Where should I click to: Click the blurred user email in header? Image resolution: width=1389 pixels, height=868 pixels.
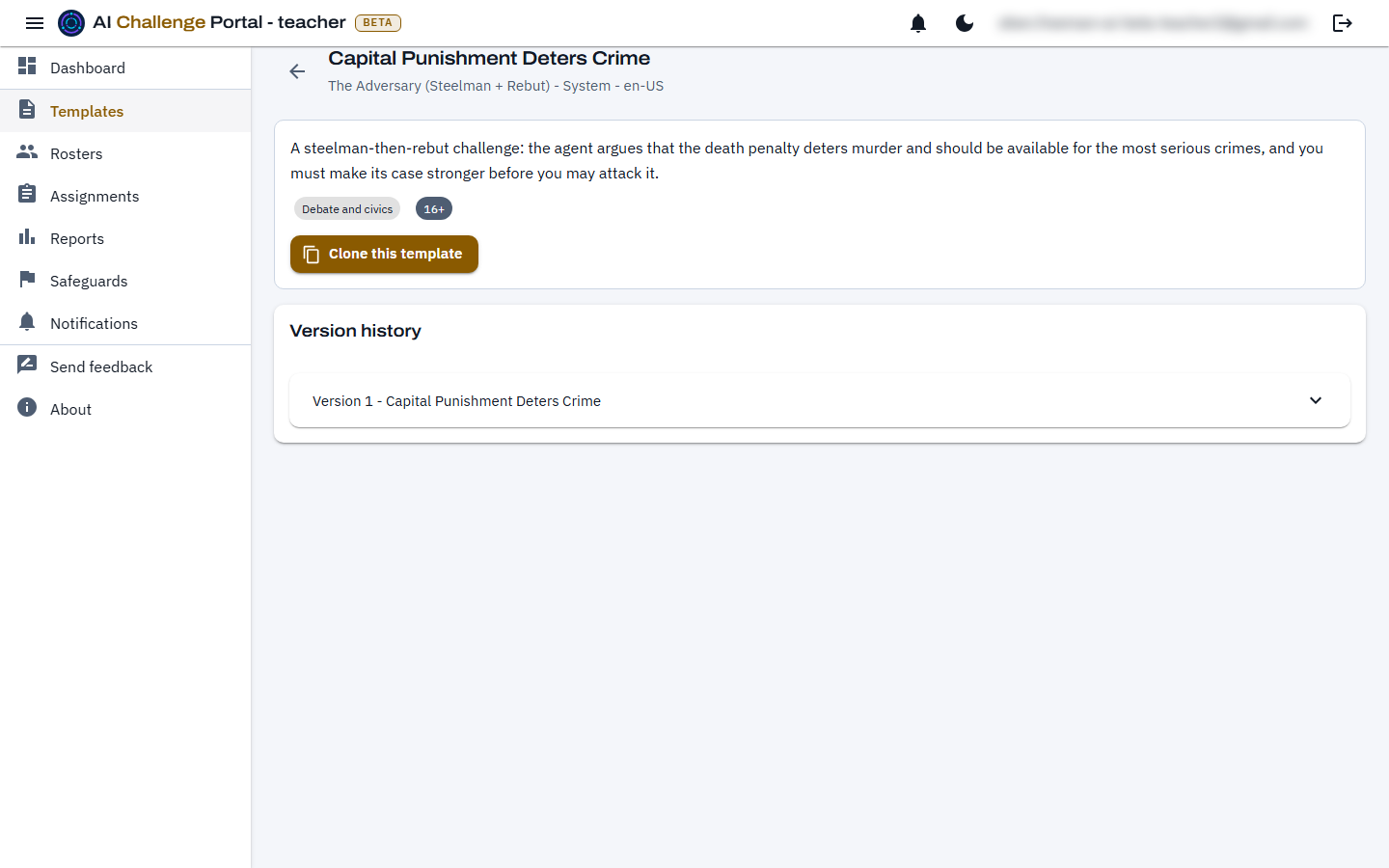1154,23
